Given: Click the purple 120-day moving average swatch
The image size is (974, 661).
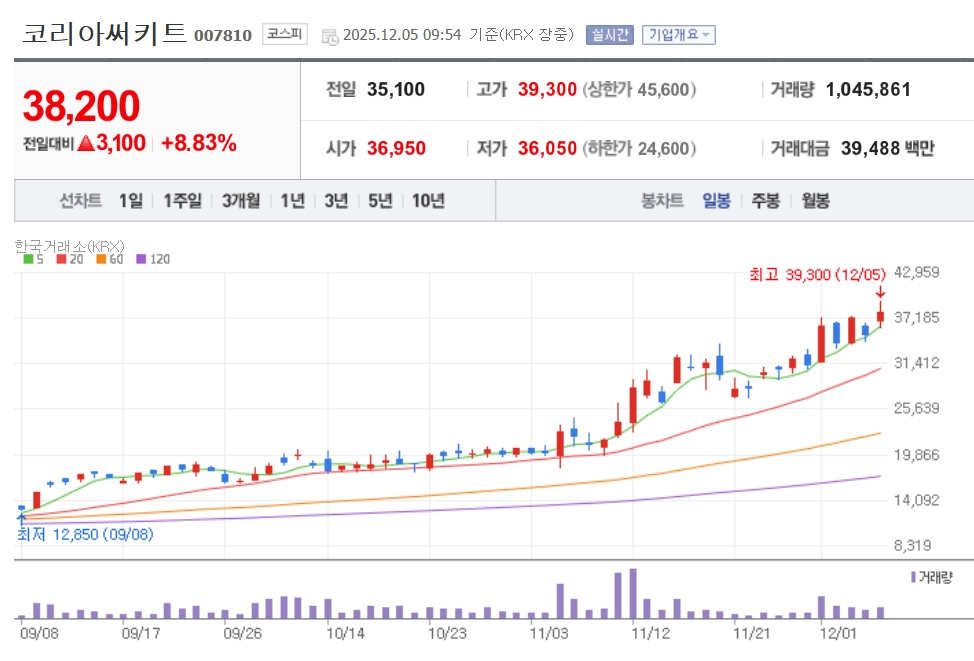Looking at the screenshot, I should click(141, 259).
